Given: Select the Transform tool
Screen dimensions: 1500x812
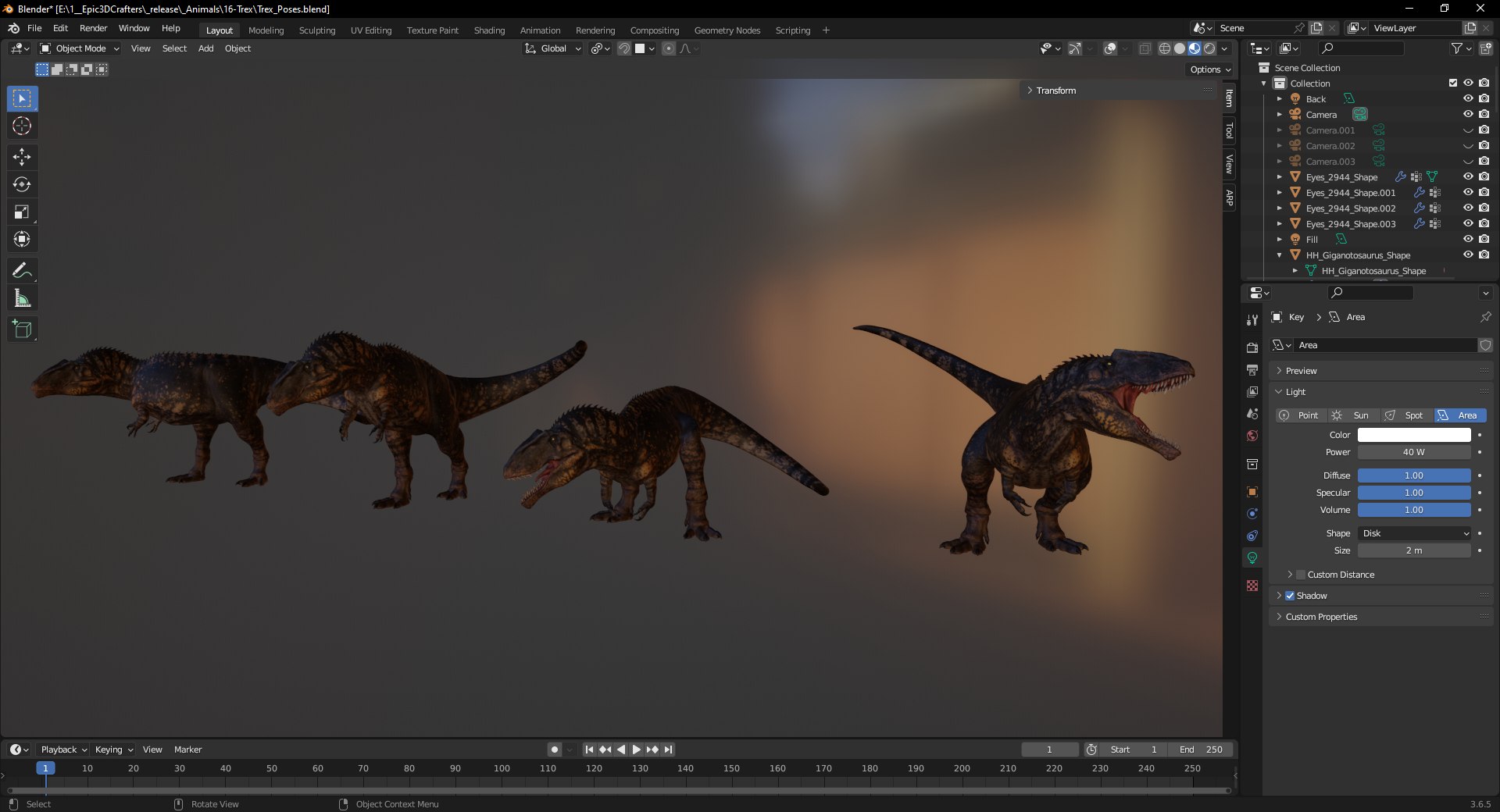Looking at the screenshot, I should click(x=22, y=239).
